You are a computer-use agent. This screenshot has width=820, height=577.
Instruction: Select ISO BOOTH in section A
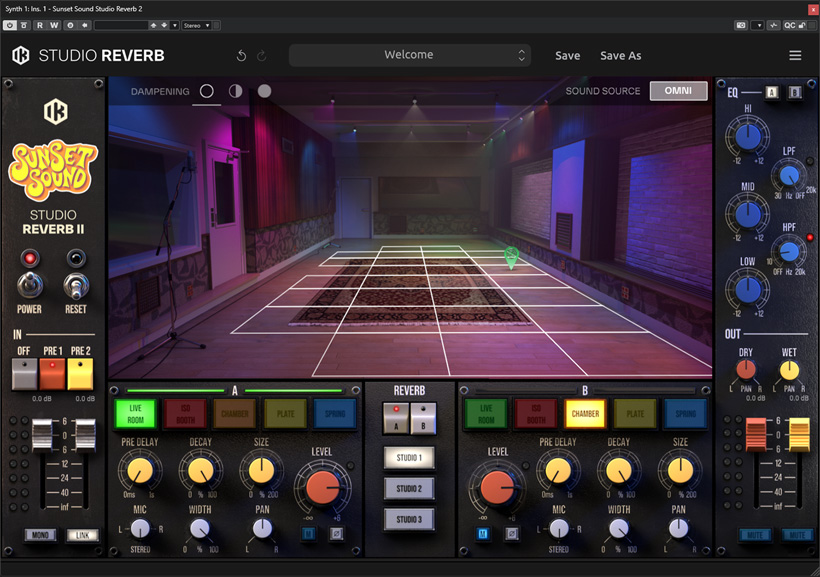pyautogui.click(x=185, y=413)
